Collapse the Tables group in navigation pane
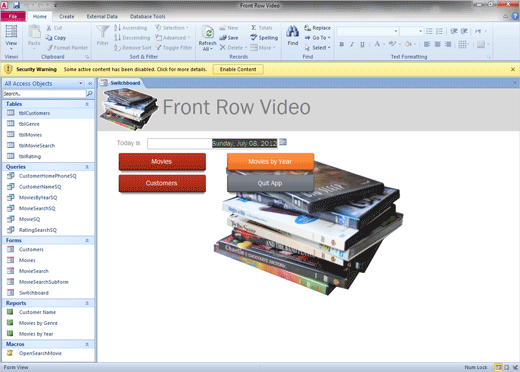The image size is (520, 372). tap(87, 104)
